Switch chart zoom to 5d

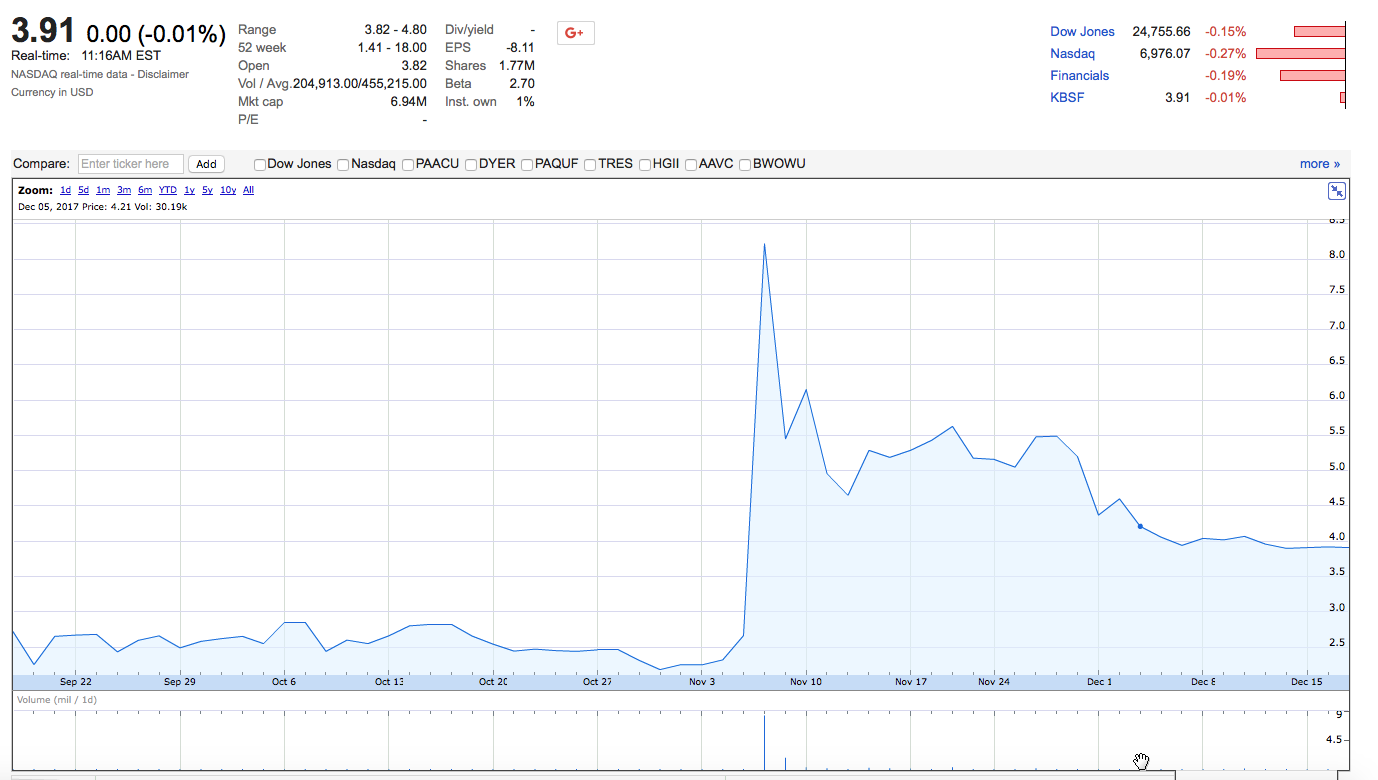click(84, 190)
